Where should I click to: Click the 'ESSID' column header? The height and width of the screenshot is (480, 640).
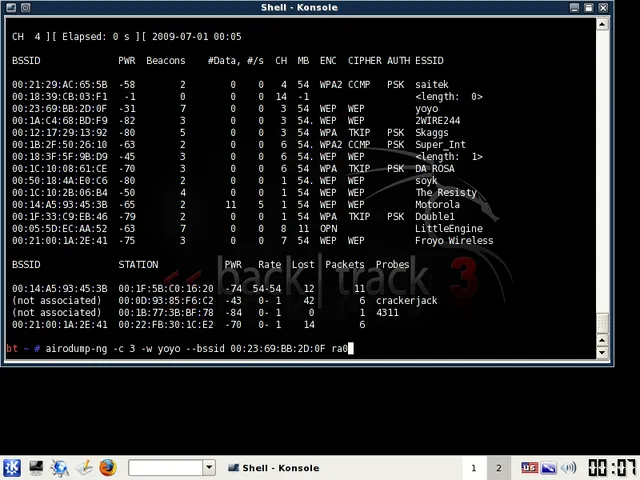click(x=429, y=60)
